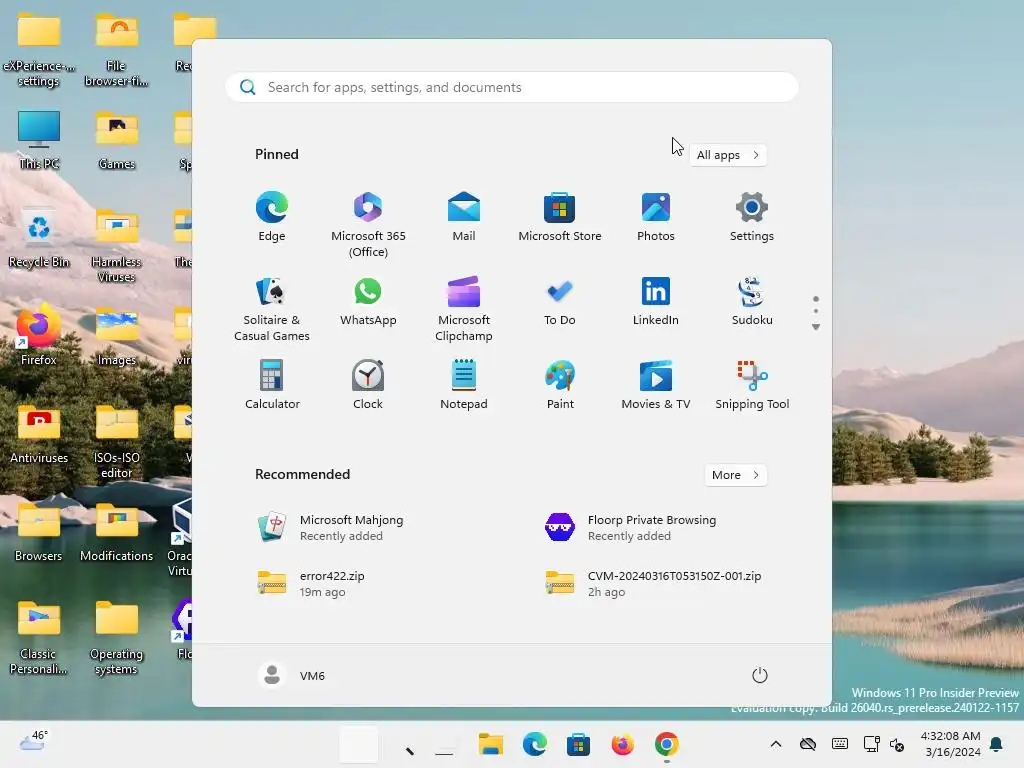Select Images folder on desktop
The width and height of the screenshot is (1024, 768).
click(x=117, y=335)
